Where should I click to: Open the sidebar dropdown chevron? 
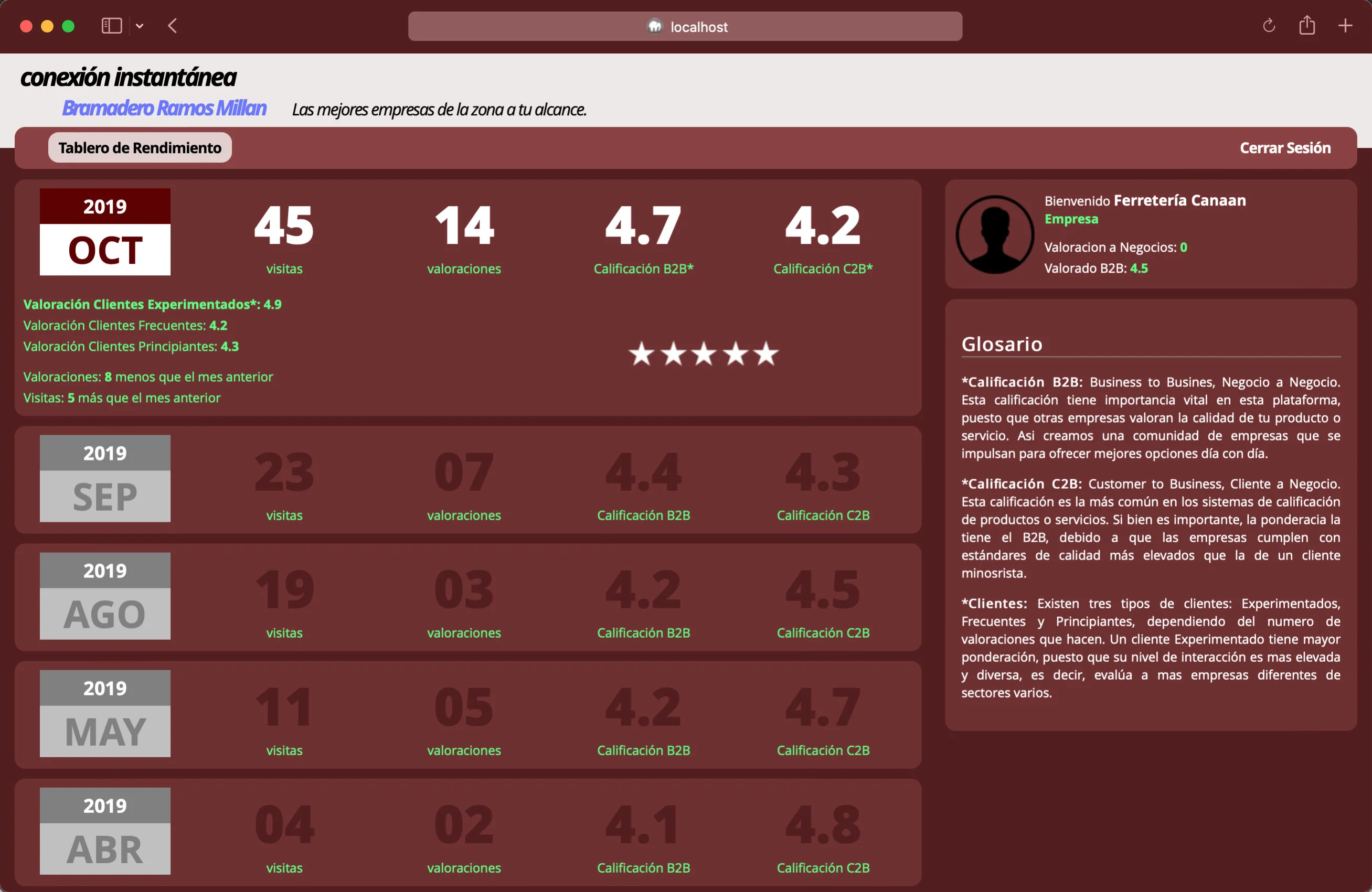click(140, 26)
